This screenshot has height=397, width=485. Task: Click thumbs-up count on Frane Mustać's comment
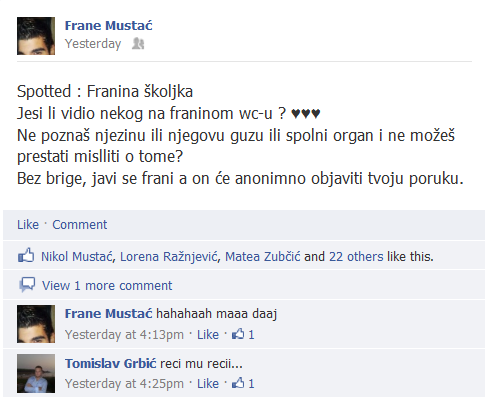(x=243, y=334)
